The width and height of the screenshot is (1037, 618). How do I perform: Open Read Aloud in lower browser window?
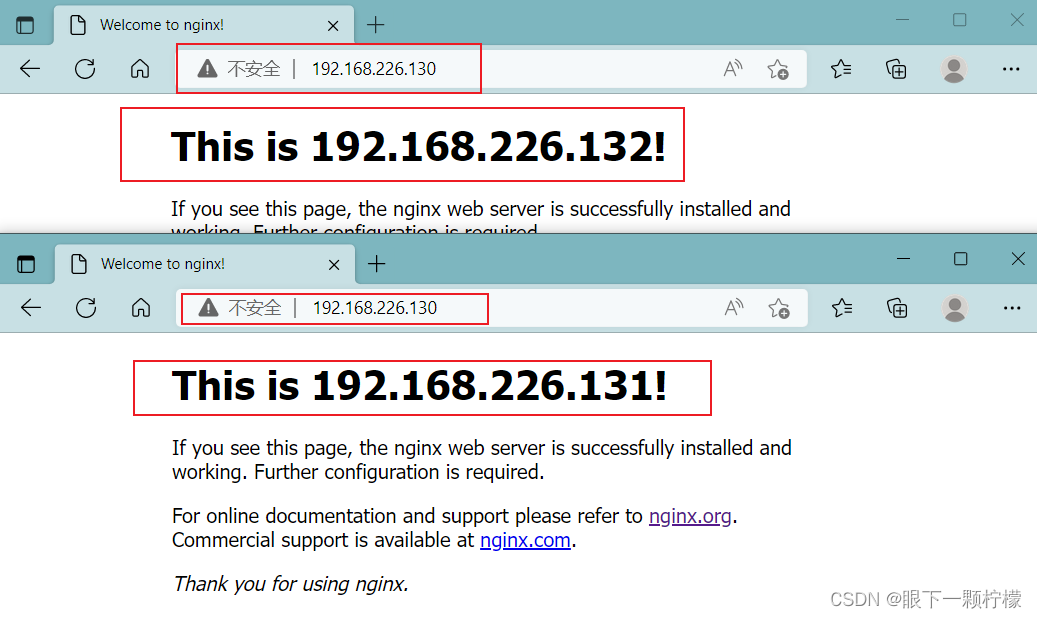[x=734, y=308]
